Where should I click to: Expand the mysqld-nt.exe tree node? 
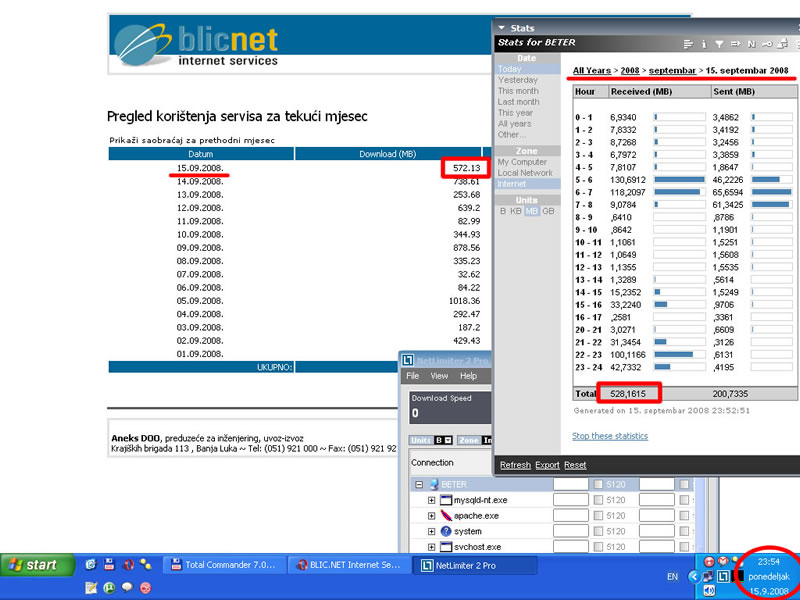(431, 501)
